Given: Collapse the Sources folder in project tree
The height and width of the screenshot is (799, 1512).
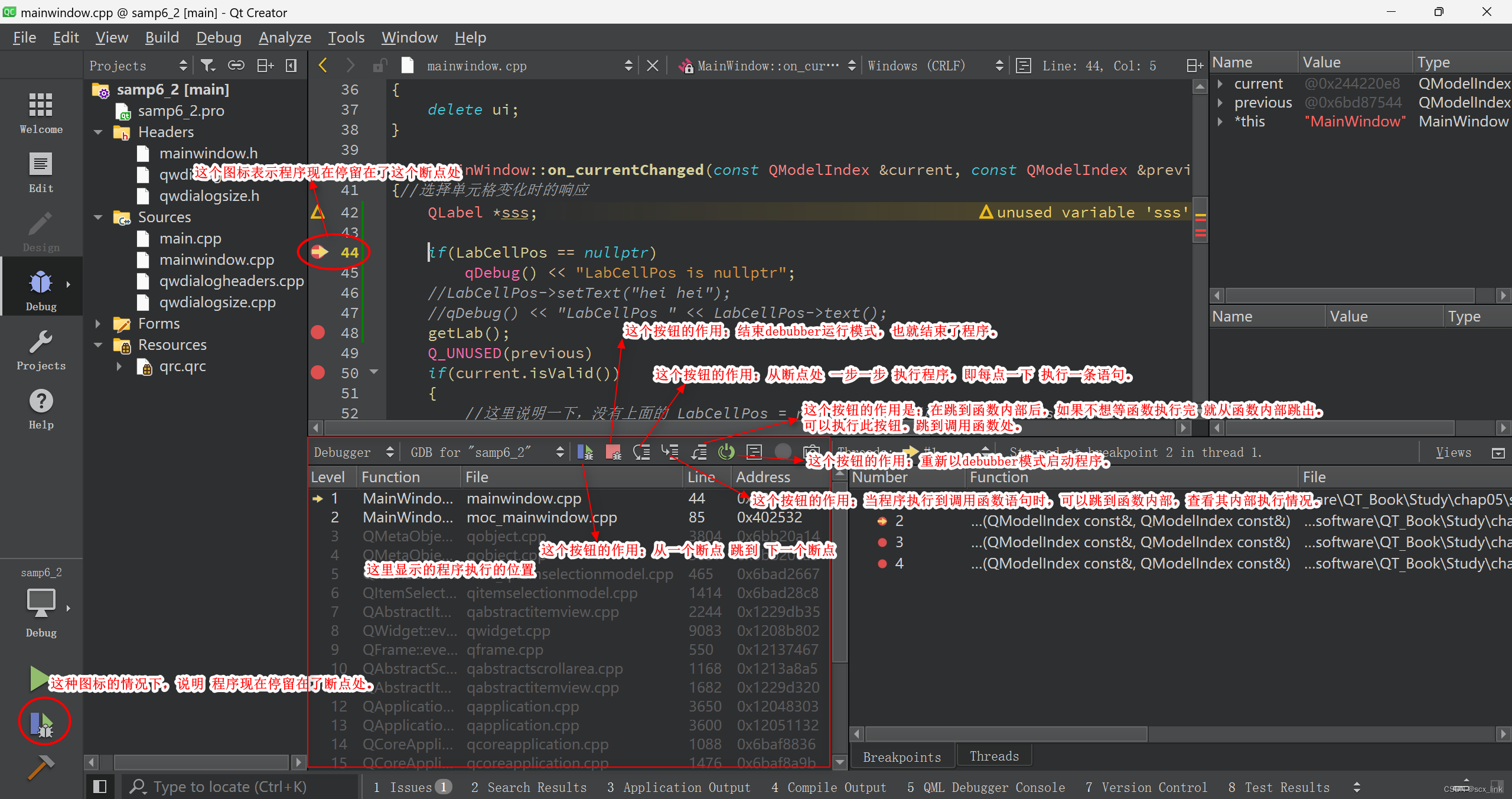Looking at the screenshot, I should tap(98, 217).
